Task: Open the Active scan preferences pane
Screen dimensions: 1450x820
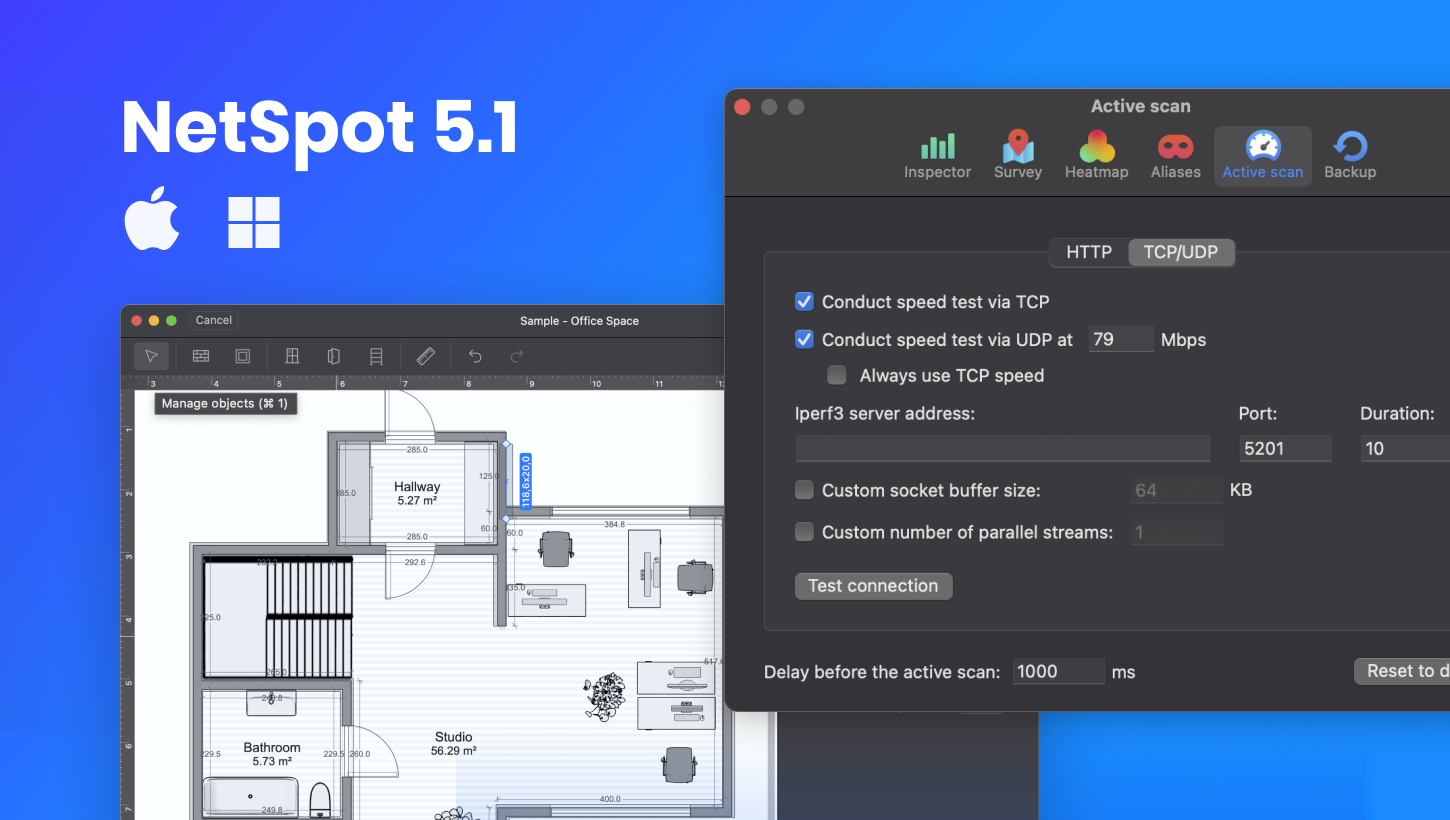Action: (x=1263, y=156)
